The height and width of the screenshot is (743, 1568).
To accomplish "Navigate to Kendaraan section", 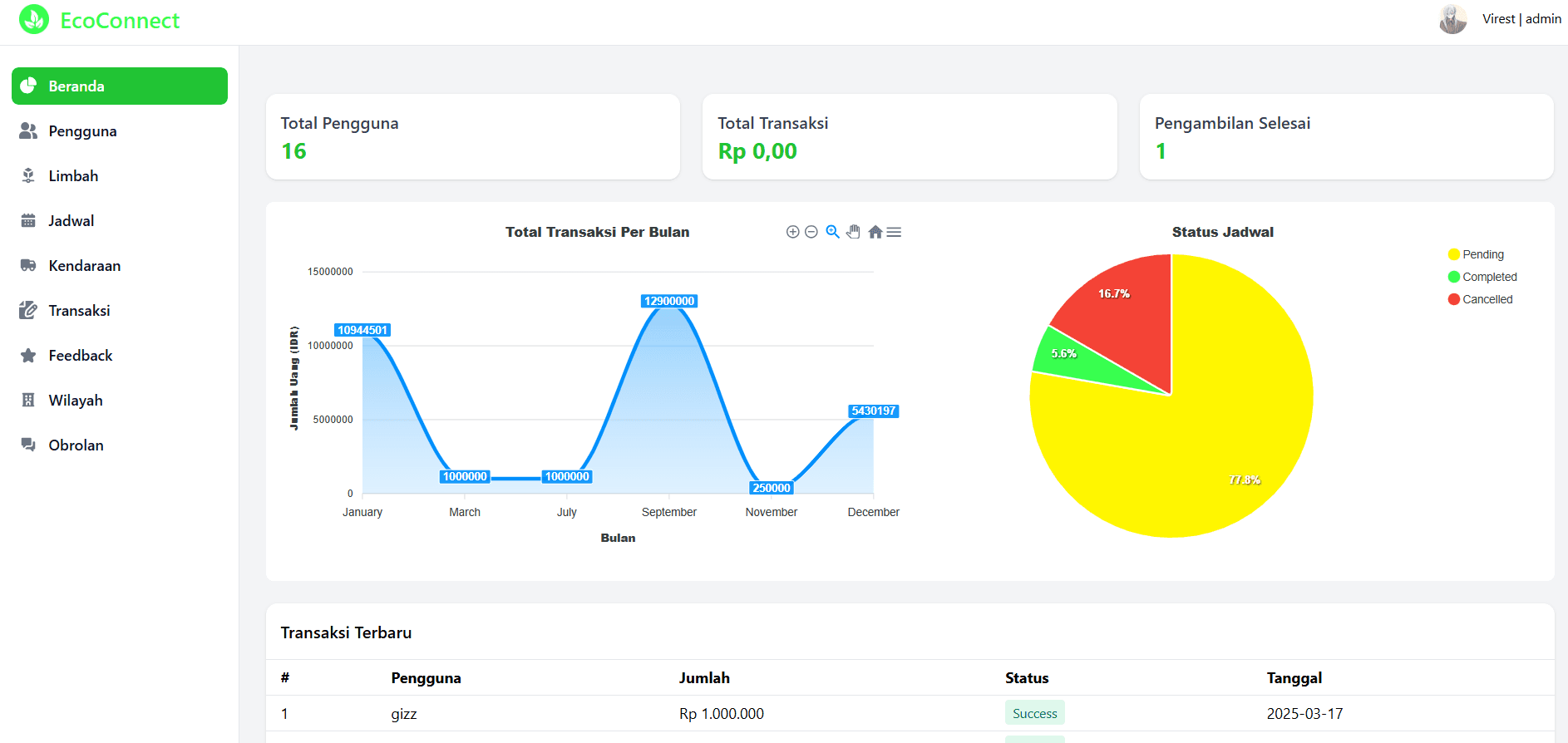I will pyautogui.click(x=84, y=266).
